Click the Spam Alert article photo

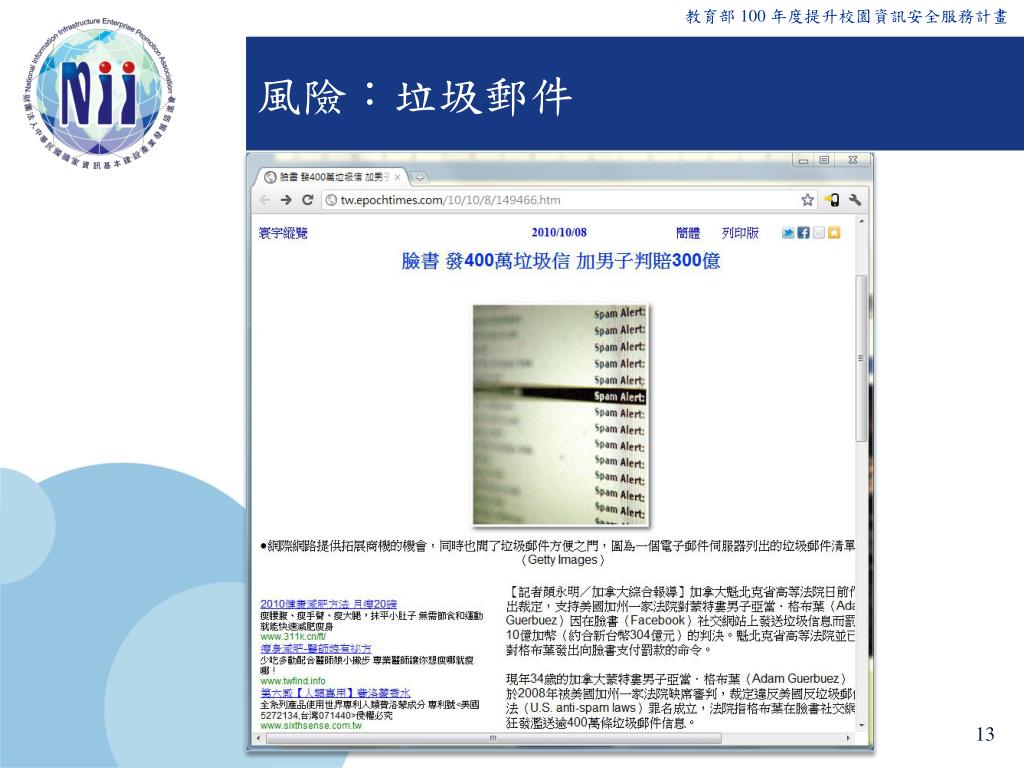pyautogui.click(x=561, y=415)
